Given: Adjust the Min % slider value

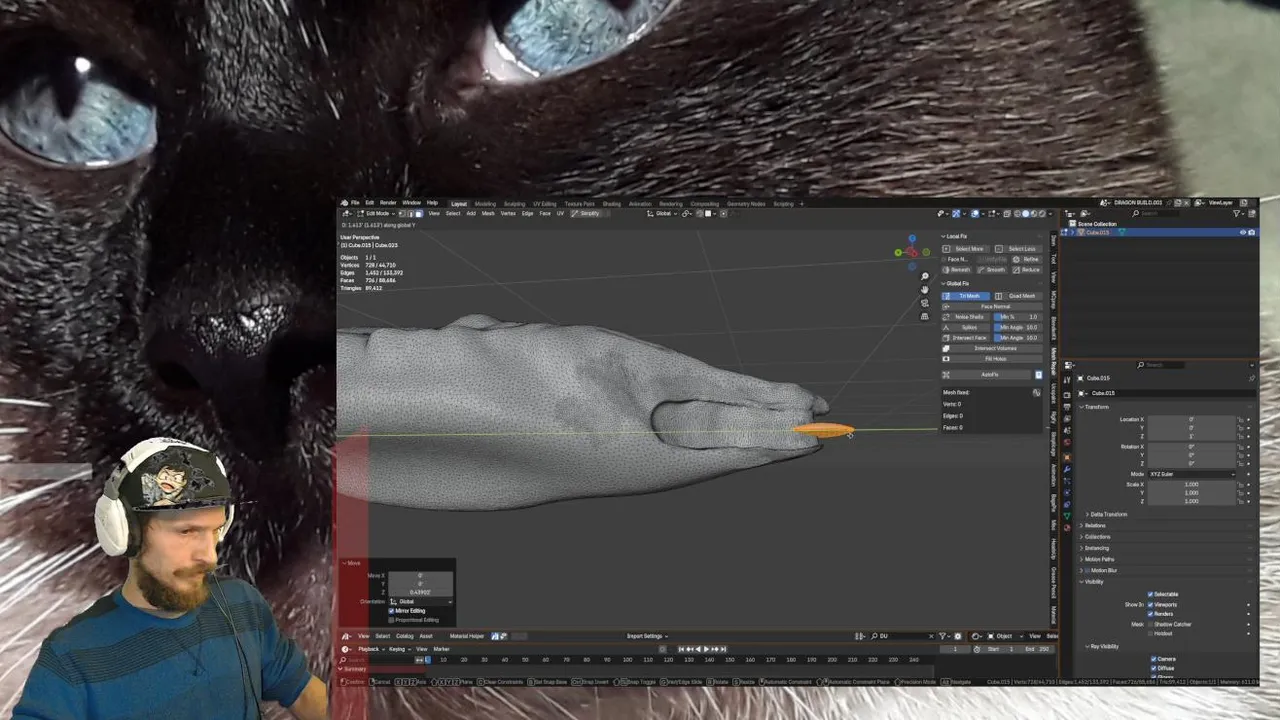Looking at the screenshot, I should 1018,317.
